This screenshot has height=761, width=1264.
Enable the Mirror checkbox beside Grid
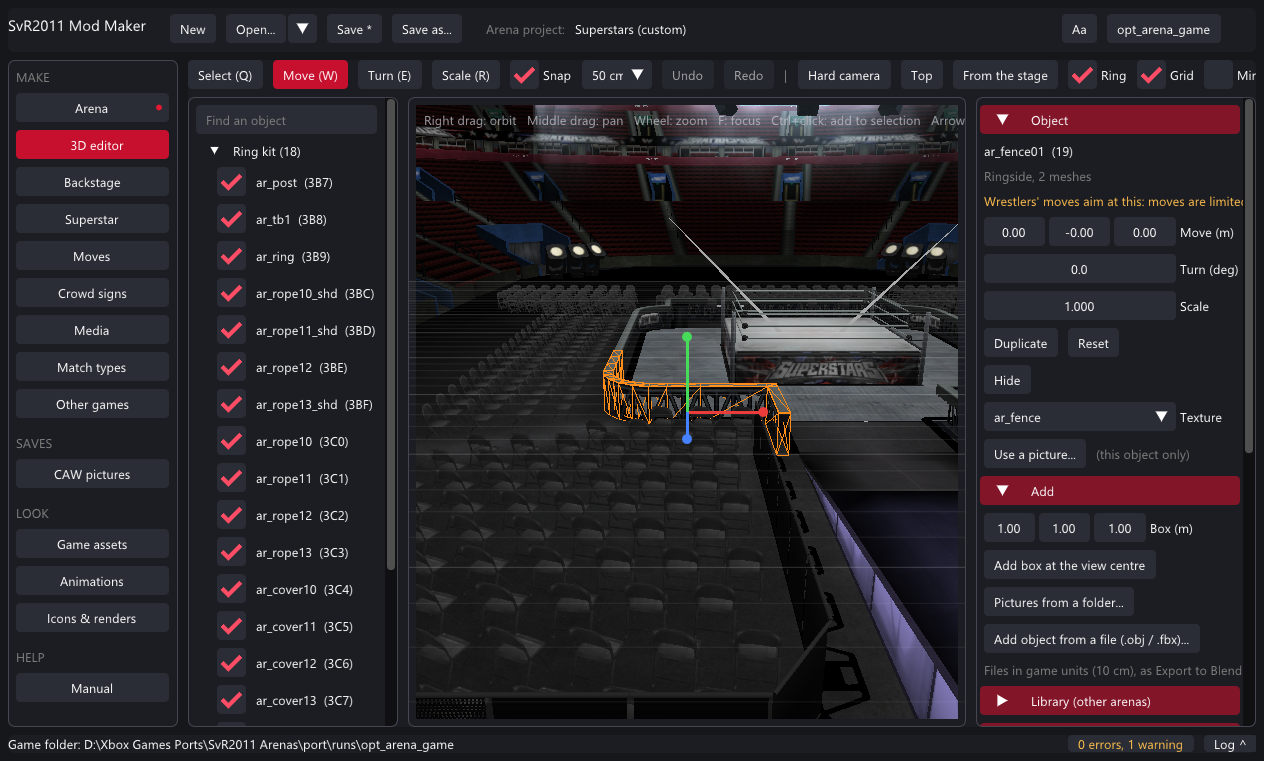pyautogui.click(x=1218, y=75)
